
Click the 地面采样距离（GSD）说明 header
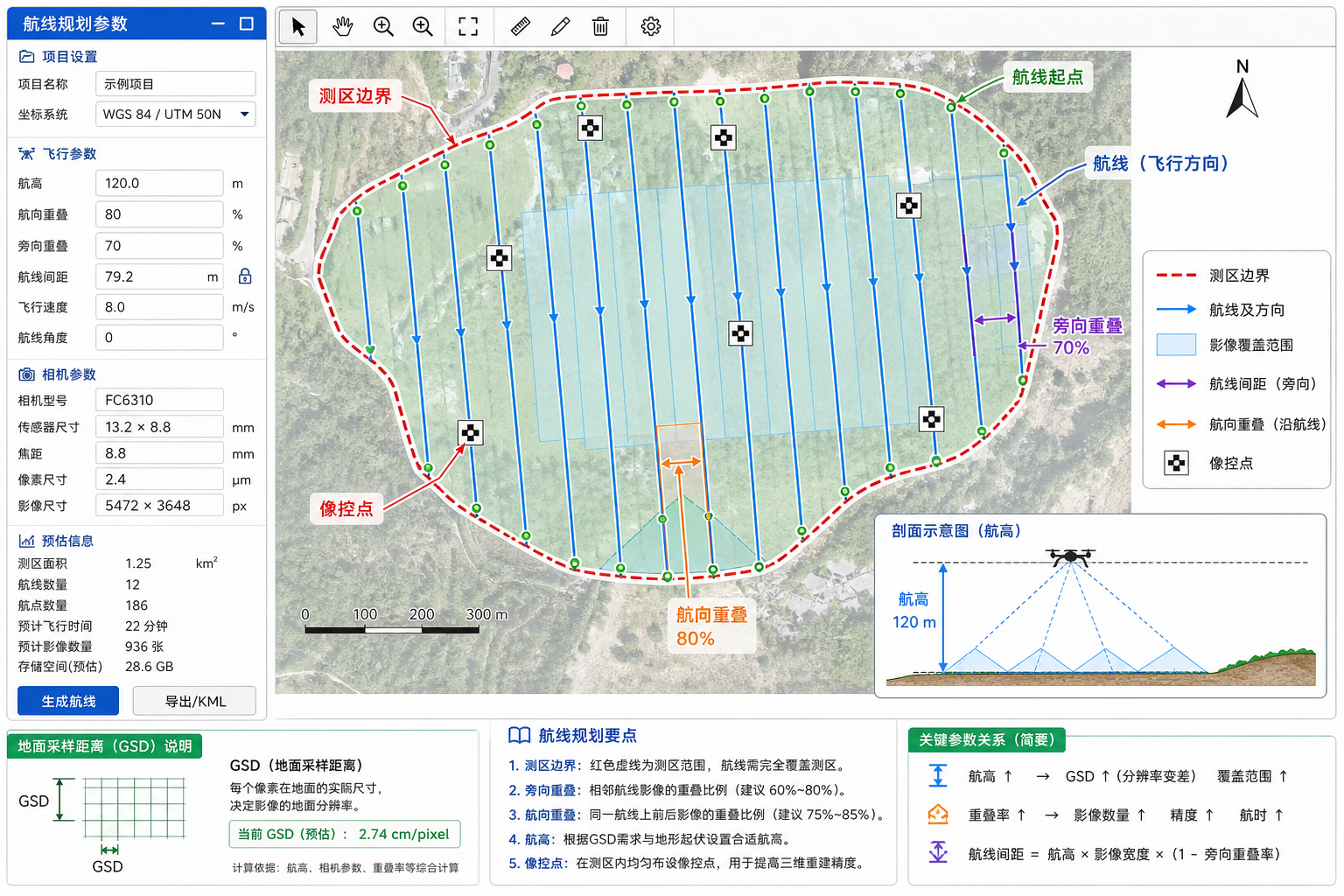[105, 746]
